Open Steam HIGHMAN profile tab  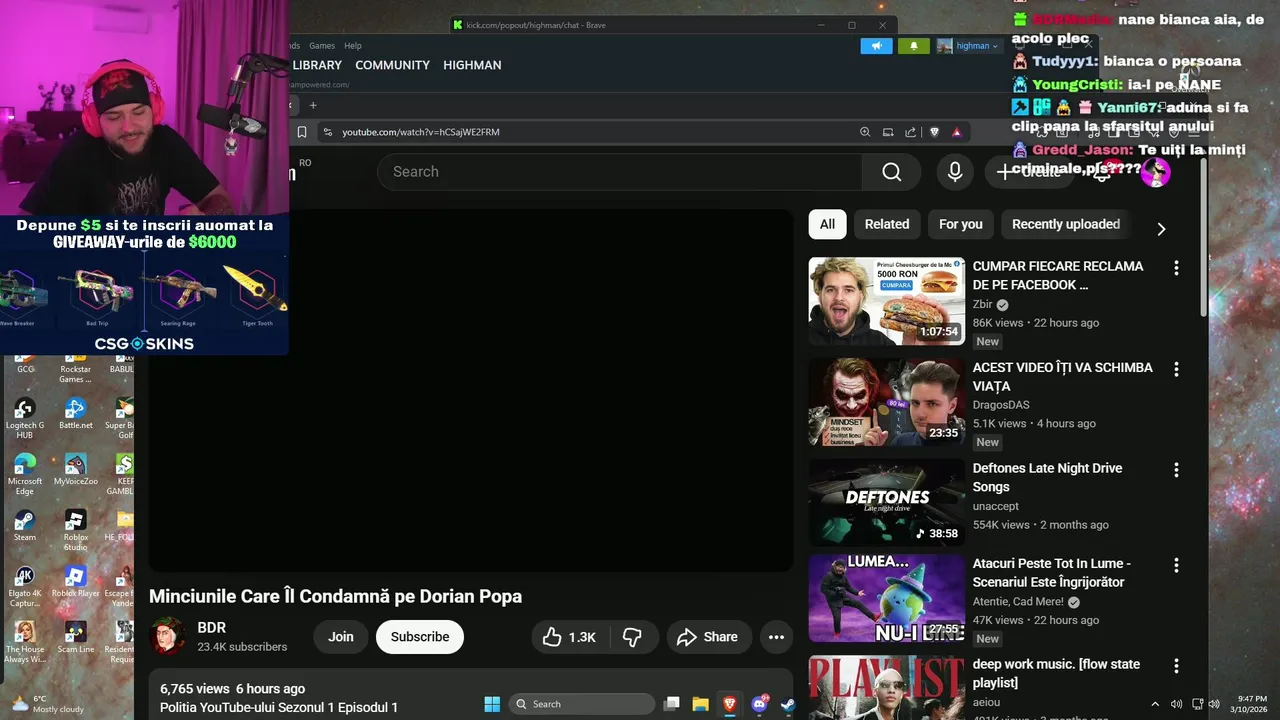tap(472, 65)
